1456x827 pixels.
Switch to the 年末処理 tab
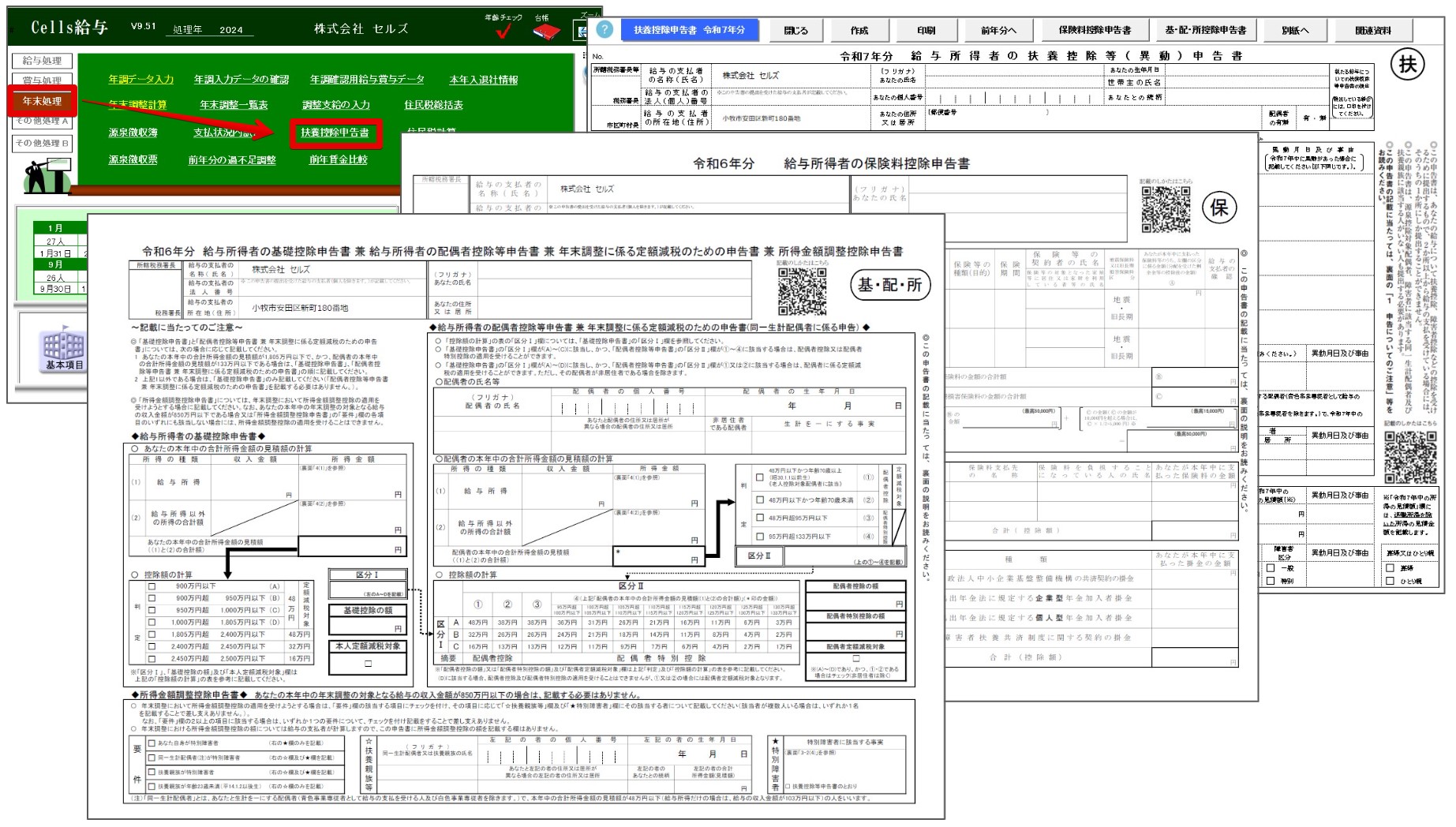click(x=44, y=101)
